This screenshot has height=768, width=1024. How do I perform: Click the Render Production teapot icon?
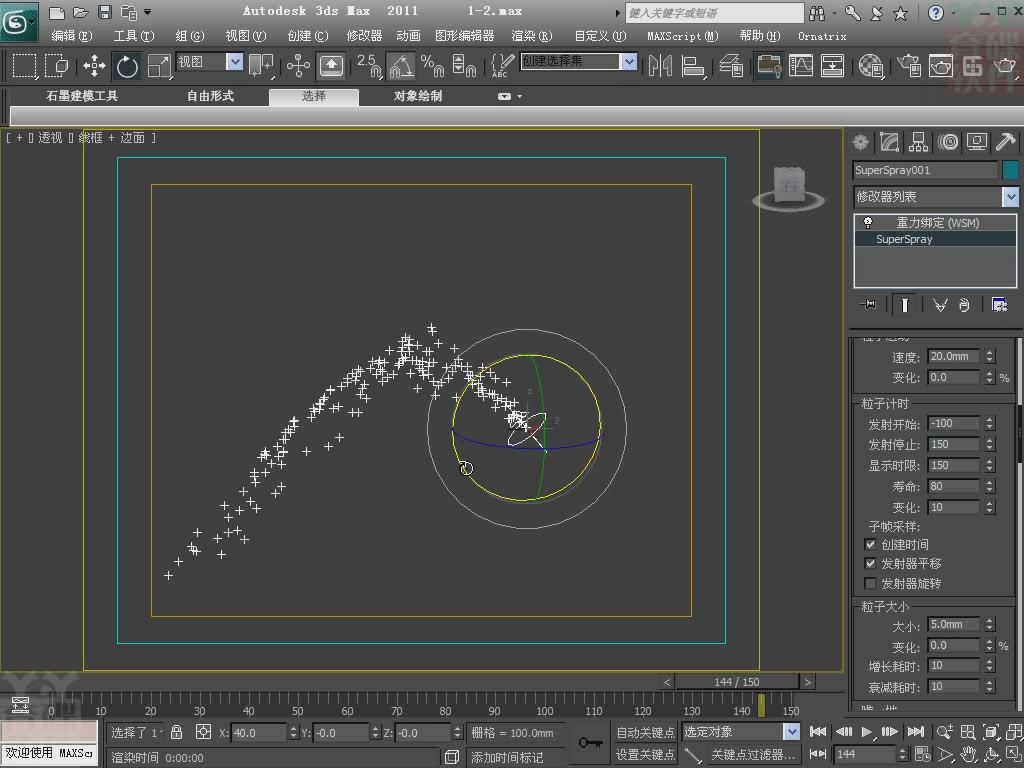[1005, 65]
